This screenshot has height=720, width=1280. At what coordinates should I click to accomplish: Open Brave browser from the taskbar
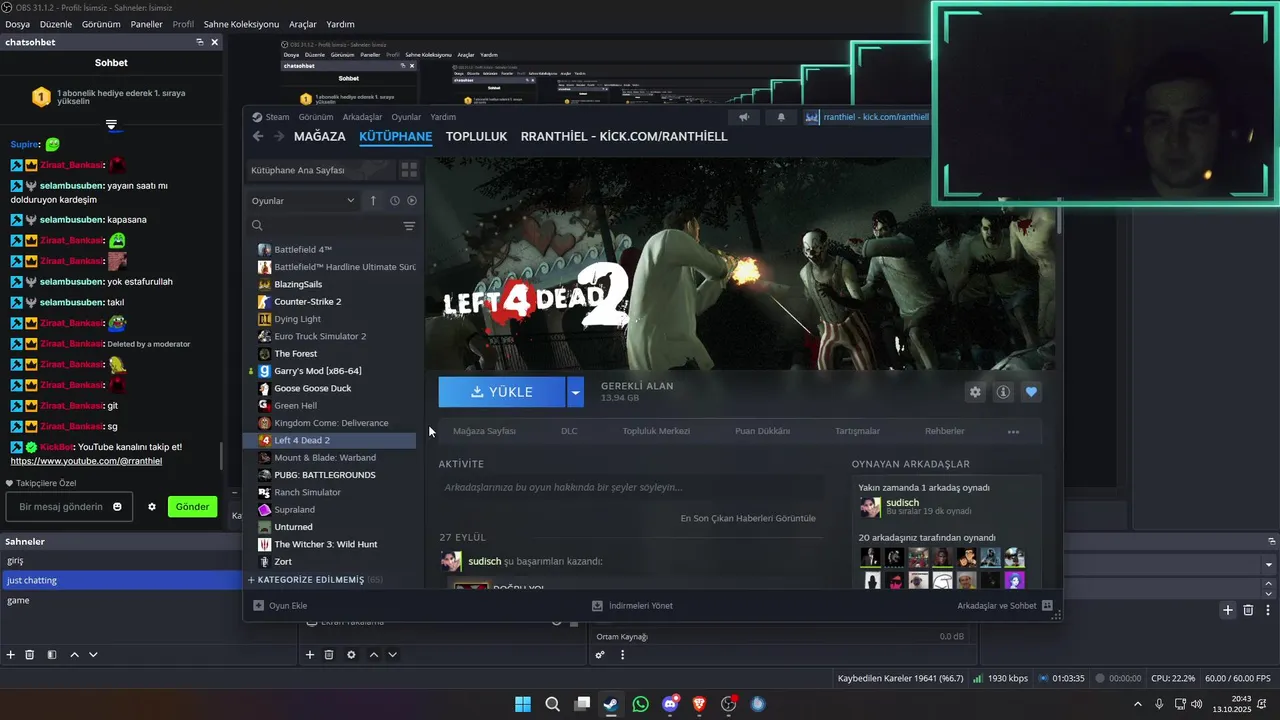(699, 704)
